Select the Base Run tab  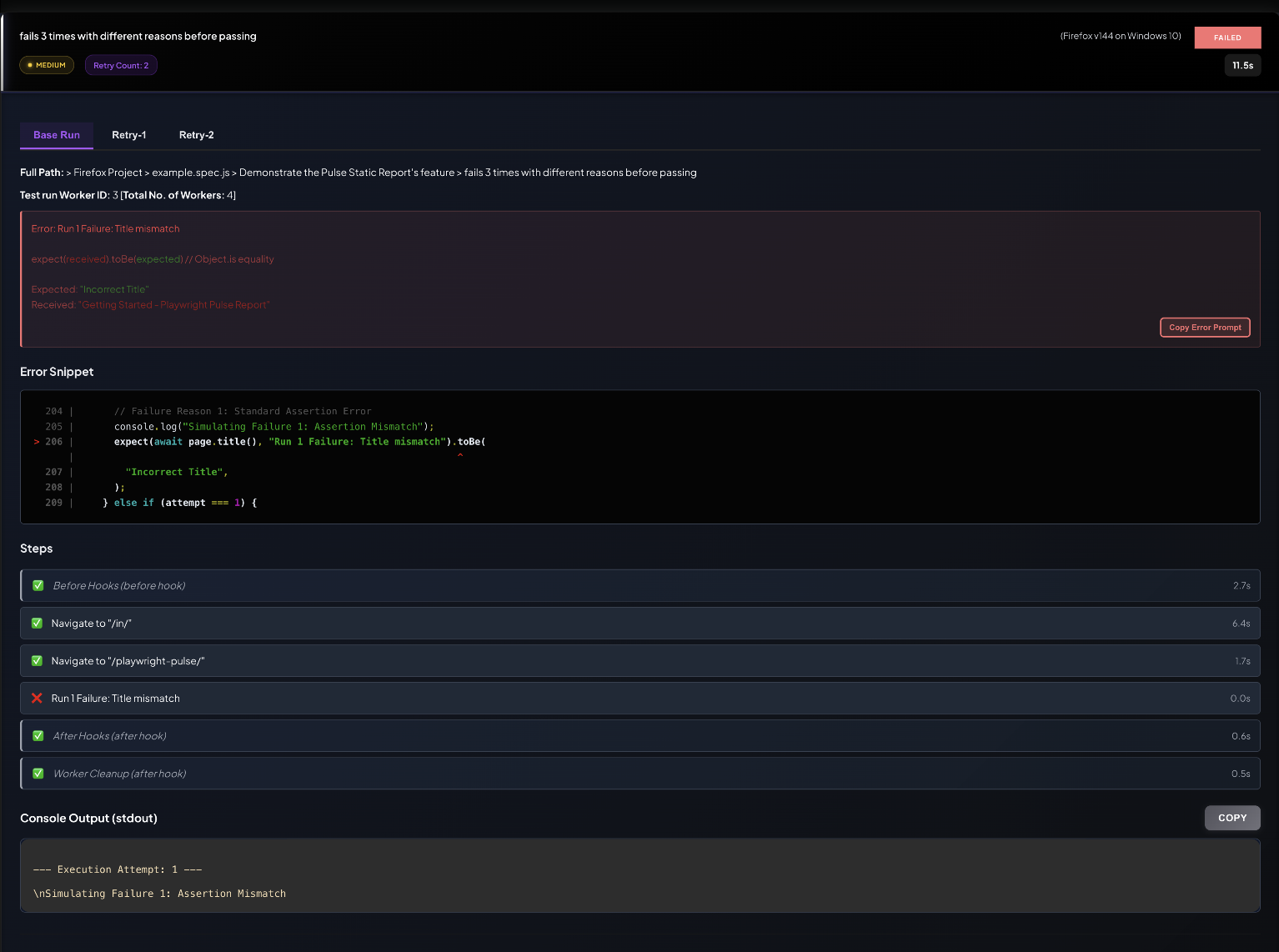[x=57, y=135]
